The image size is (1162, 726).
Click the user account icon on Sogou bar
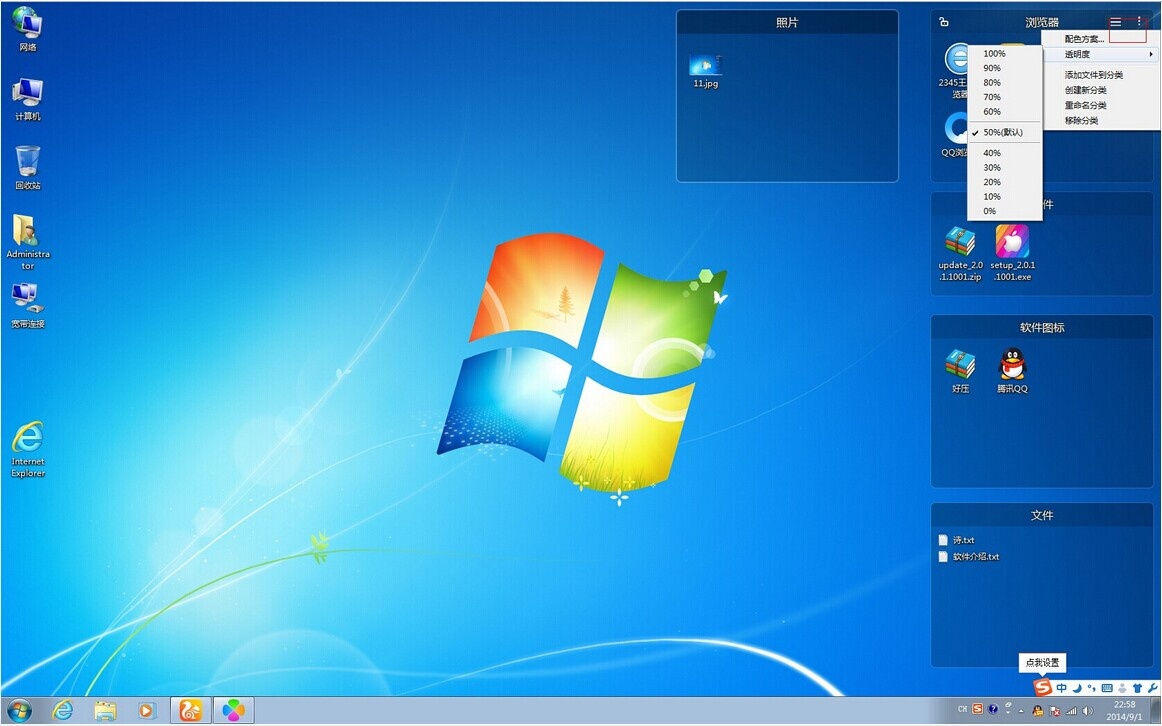pos(1122,688)
